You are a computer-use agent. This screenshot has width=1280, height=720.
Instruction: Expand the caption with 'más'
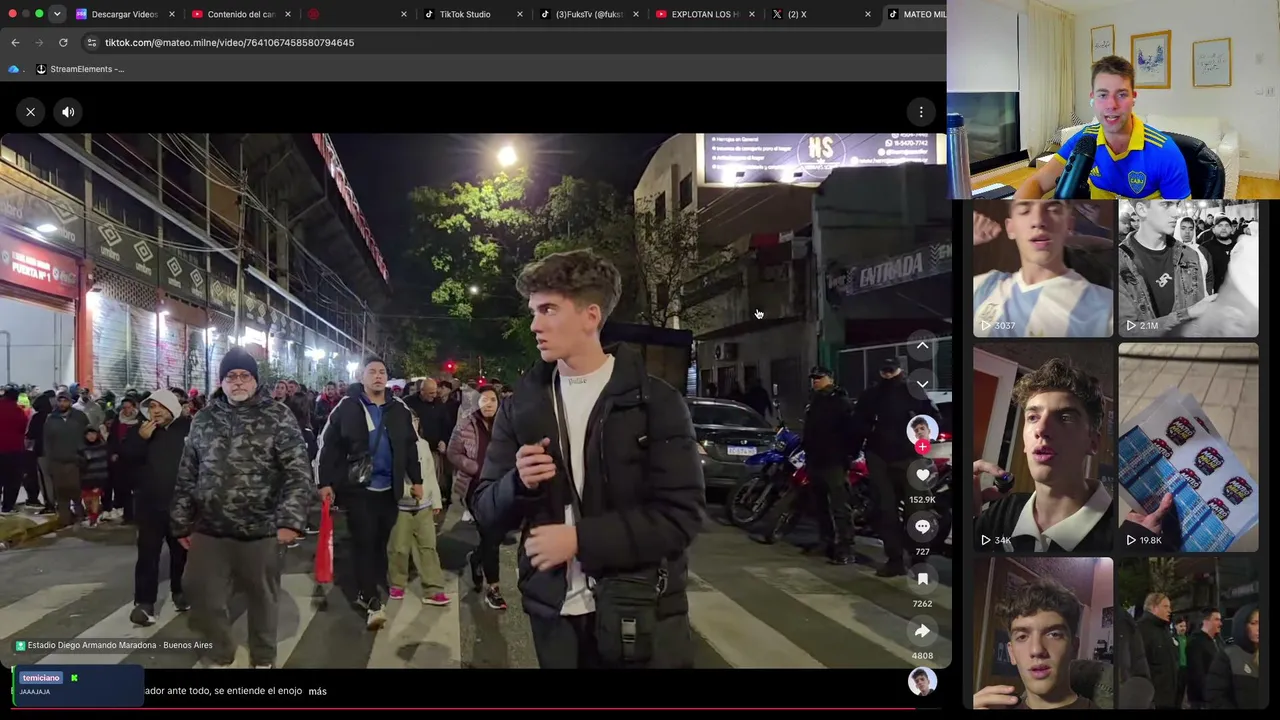(317, 691)
